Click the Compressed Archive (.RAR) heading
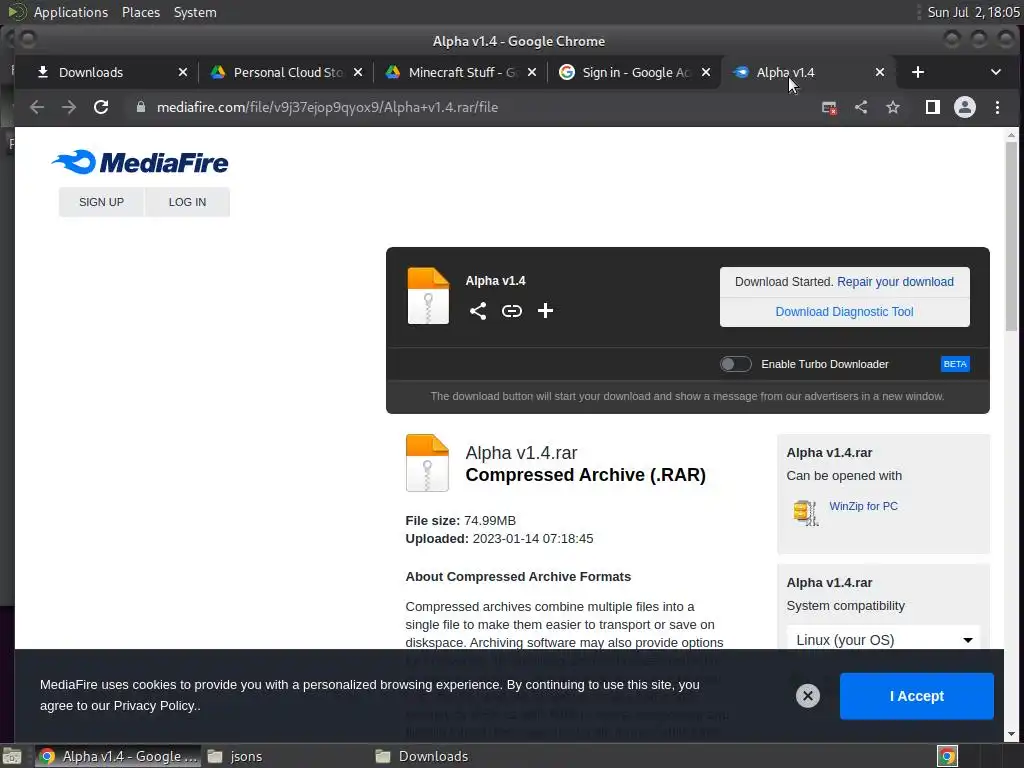Viewport: 1024px width, 768px height. [585, 475]
